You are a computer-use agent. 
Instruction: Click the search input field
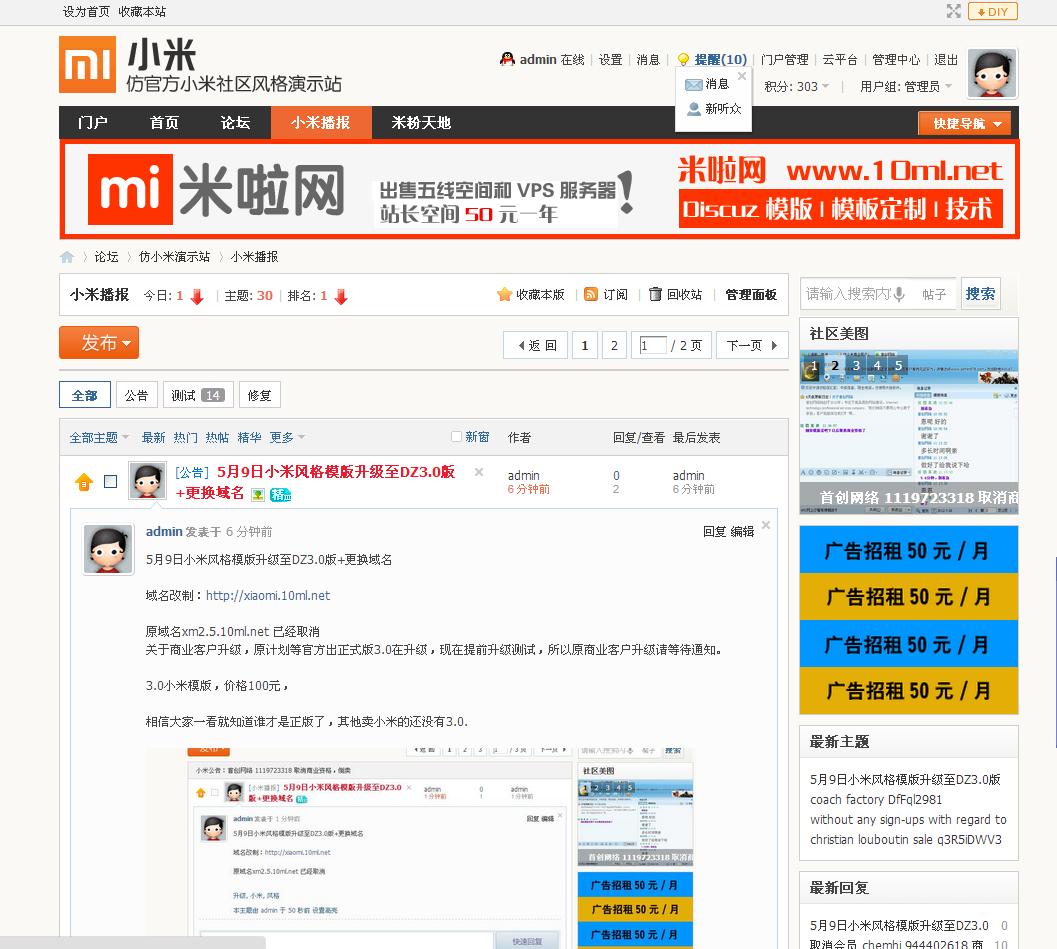pyautogui.click(x=848, y=294)
